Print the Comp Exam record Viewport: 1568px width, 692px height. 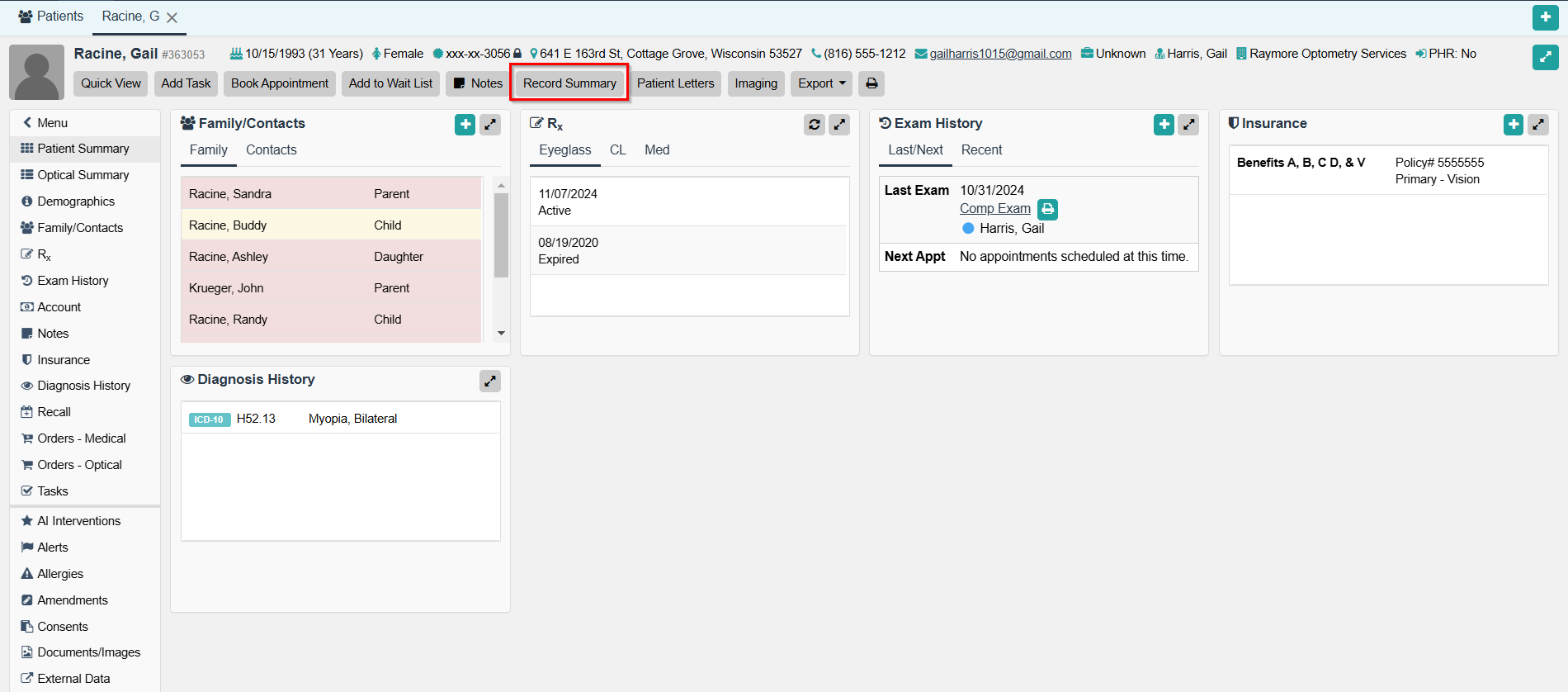pyautogui.click(x=1047, y=209)
